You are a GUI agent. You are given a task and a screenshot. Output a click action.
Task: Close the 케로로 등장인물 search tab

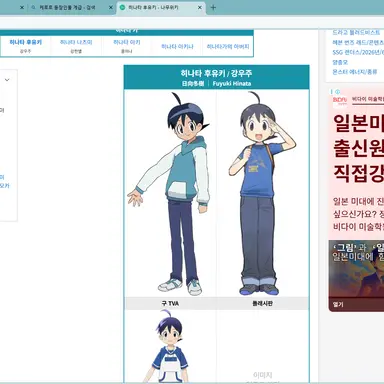111,7
